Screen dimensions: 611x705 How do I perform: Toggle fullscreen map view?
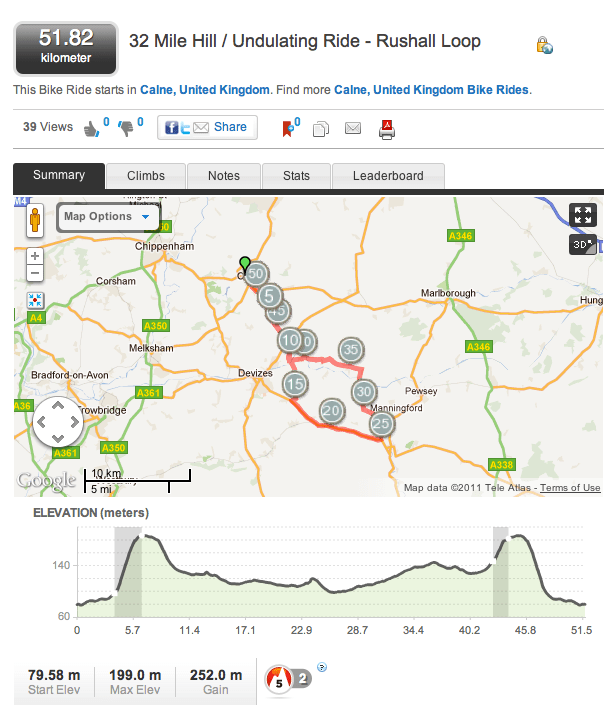click(x=582, y=215)
